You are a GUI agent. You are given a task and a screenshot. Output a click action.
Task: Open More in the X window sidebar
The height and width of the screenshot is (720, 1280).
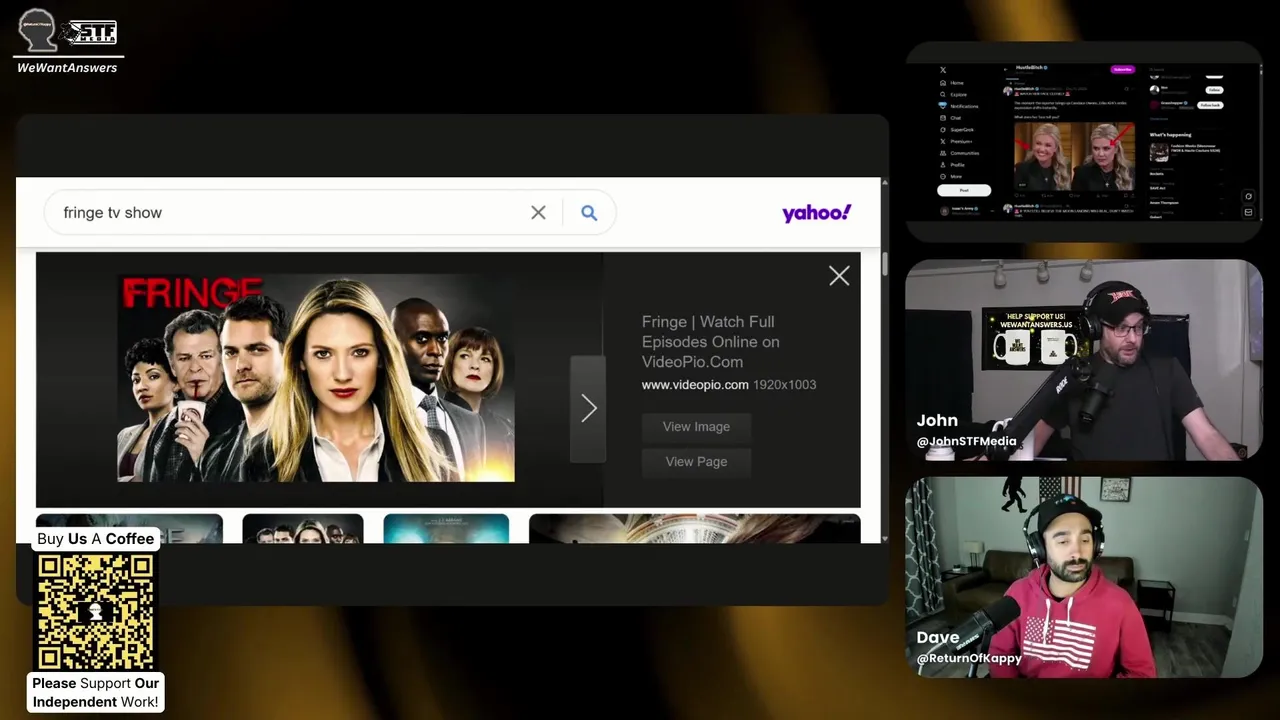coord(951,177)
